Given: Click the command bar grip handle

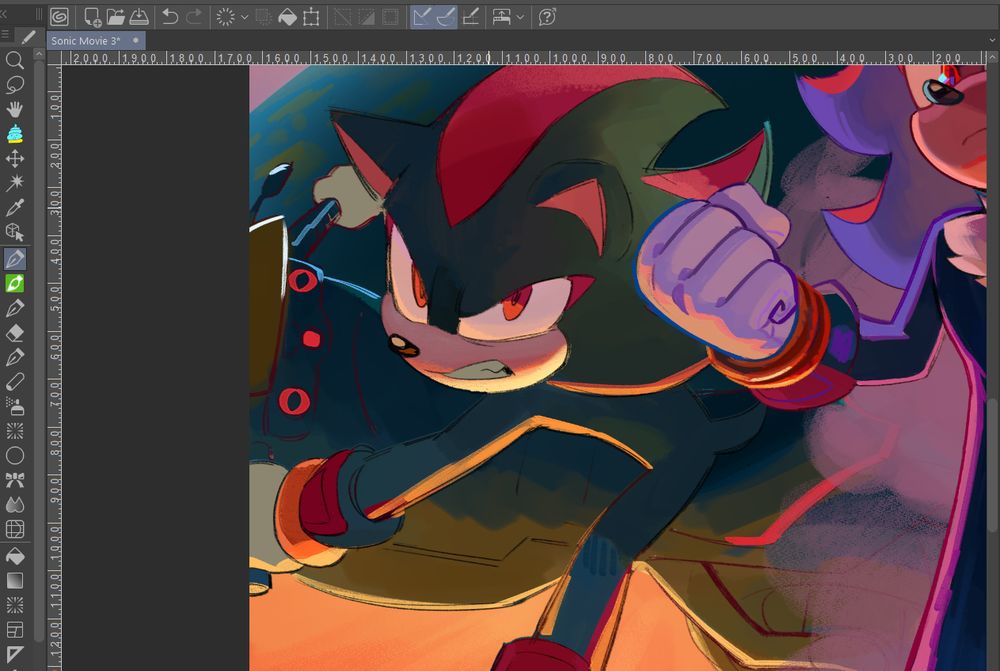Looking at the screenshot, I should pos(39,15).
